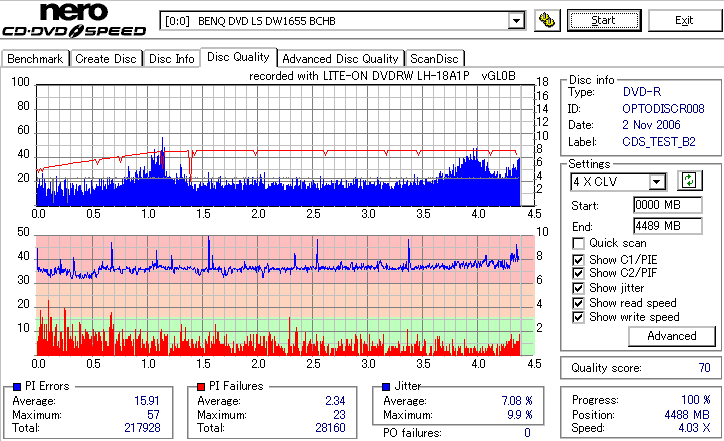Uncheck Show C1/PIE option
Image resolution: width=724 pixels, height=441 pixels.
[x=578, y=260]
